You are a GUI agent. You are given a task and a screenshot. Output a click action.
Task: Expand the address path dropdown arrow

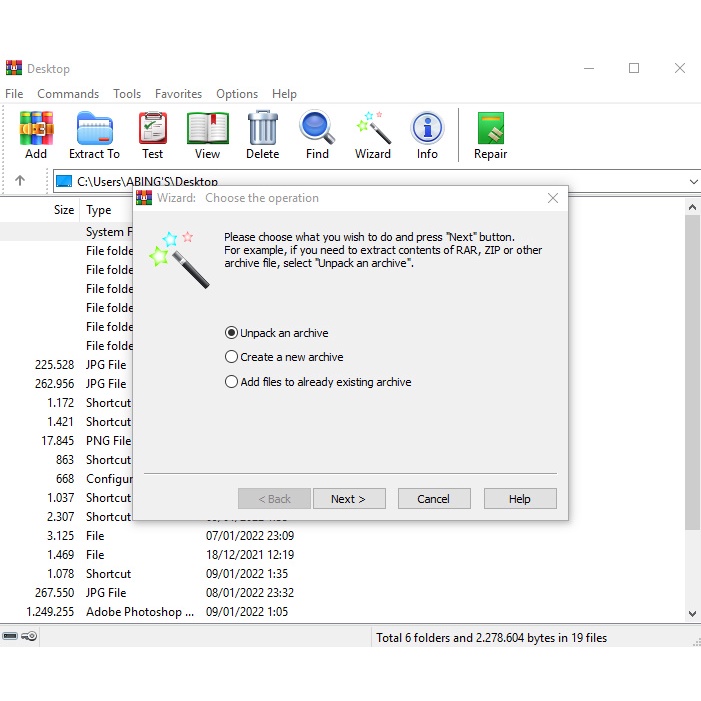(693, 182)
